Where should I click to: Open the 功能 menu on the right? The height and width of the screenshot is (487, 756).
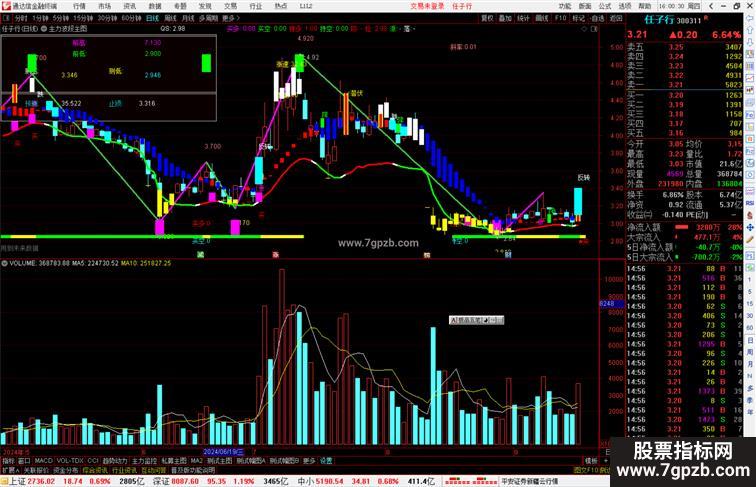point(565,6)
